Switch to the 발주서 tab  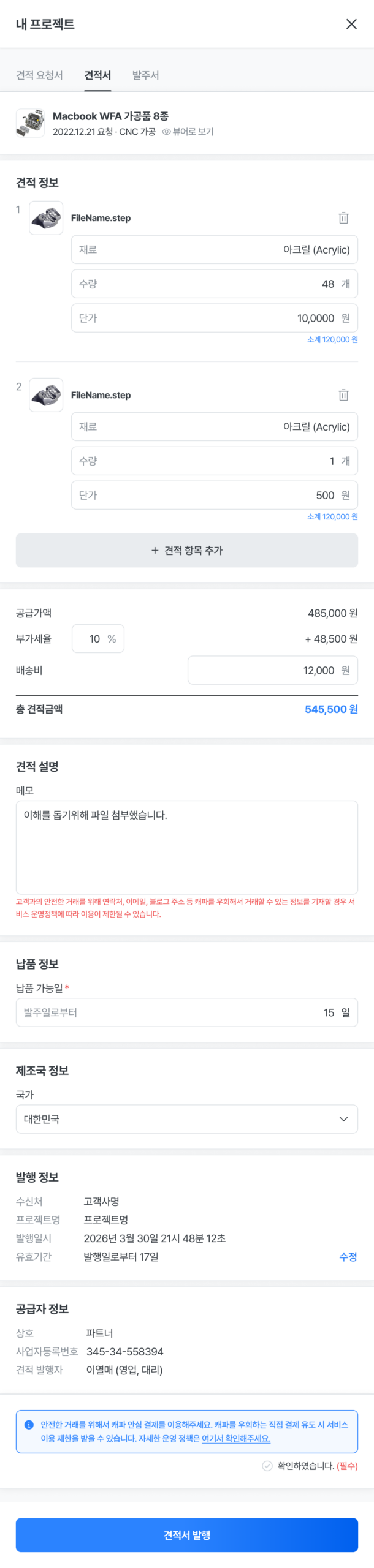coord(144,75)
